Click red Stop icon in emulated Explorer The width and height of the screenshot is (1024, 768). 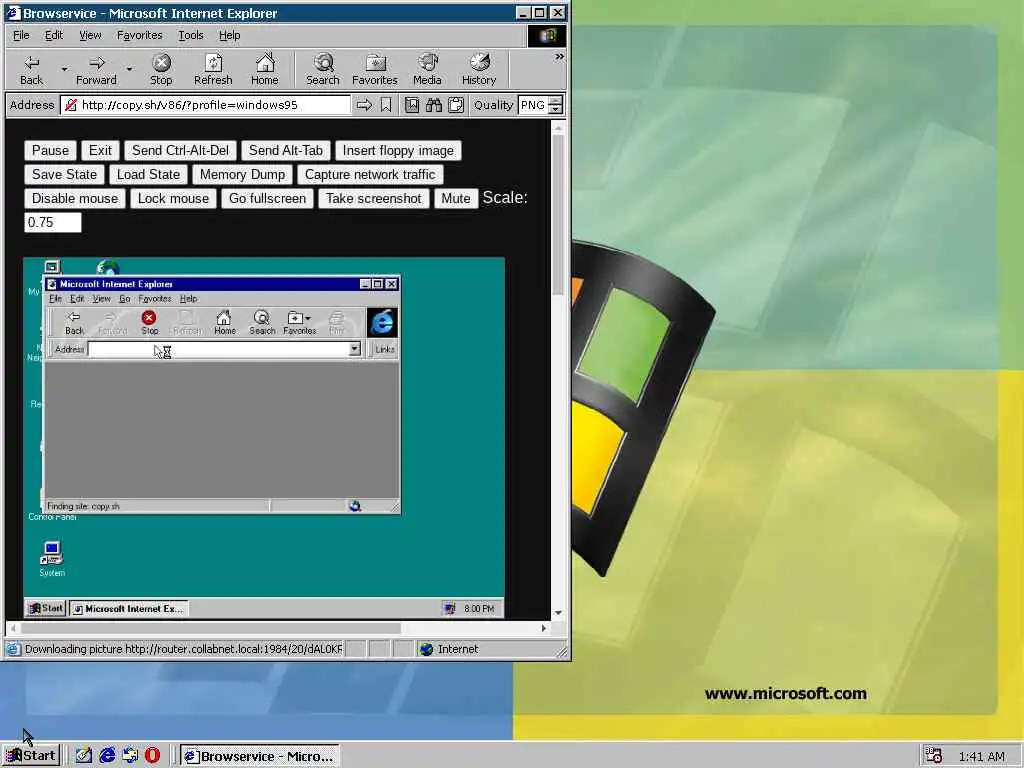tap(150, 322)
